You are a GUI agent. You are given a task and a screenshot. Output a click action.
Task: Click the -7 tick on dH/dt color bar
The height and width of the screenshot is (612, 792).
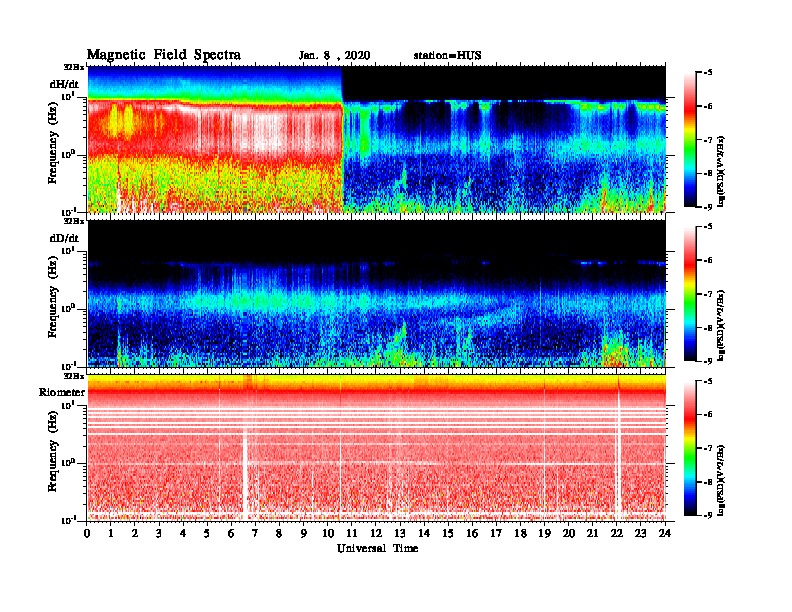pyautogui.click(x=708, y=140)
